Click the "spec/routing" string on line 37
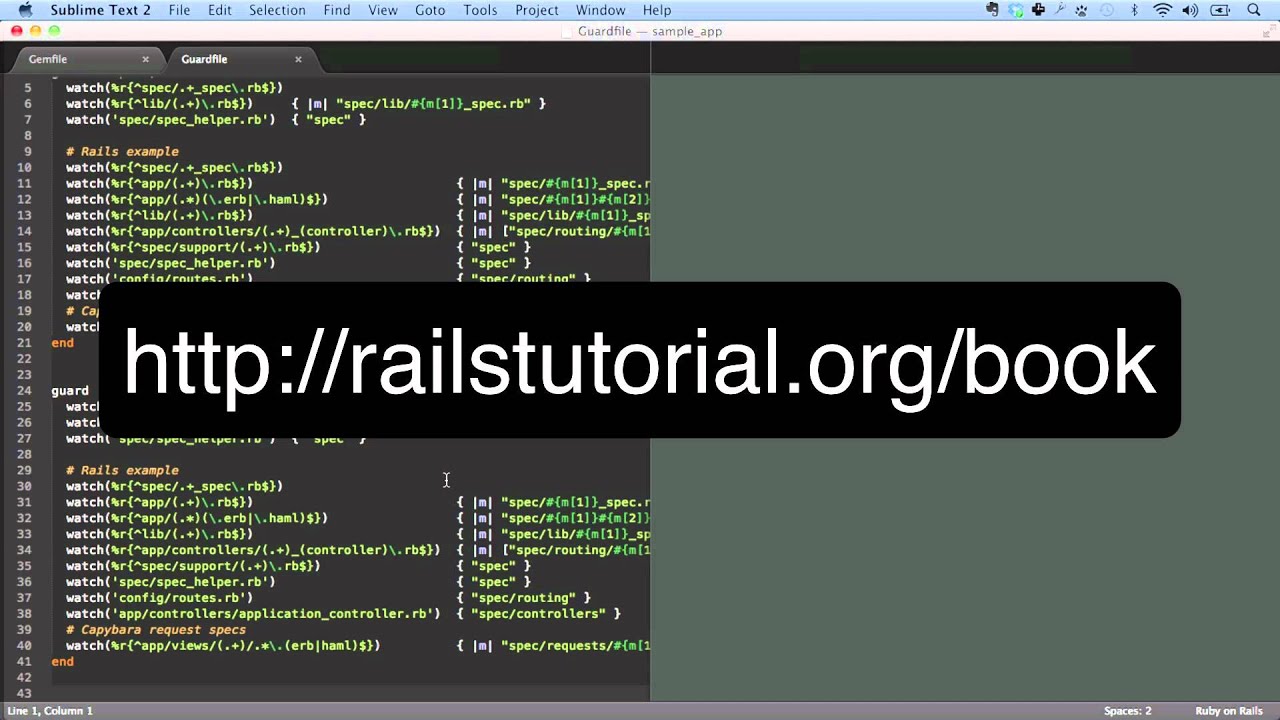Viewport: 1280px width, 720px height. (523, 598)
